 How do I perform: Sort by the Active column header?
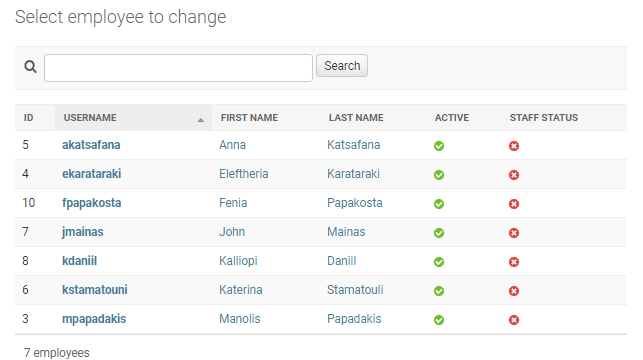coord(451,118)
